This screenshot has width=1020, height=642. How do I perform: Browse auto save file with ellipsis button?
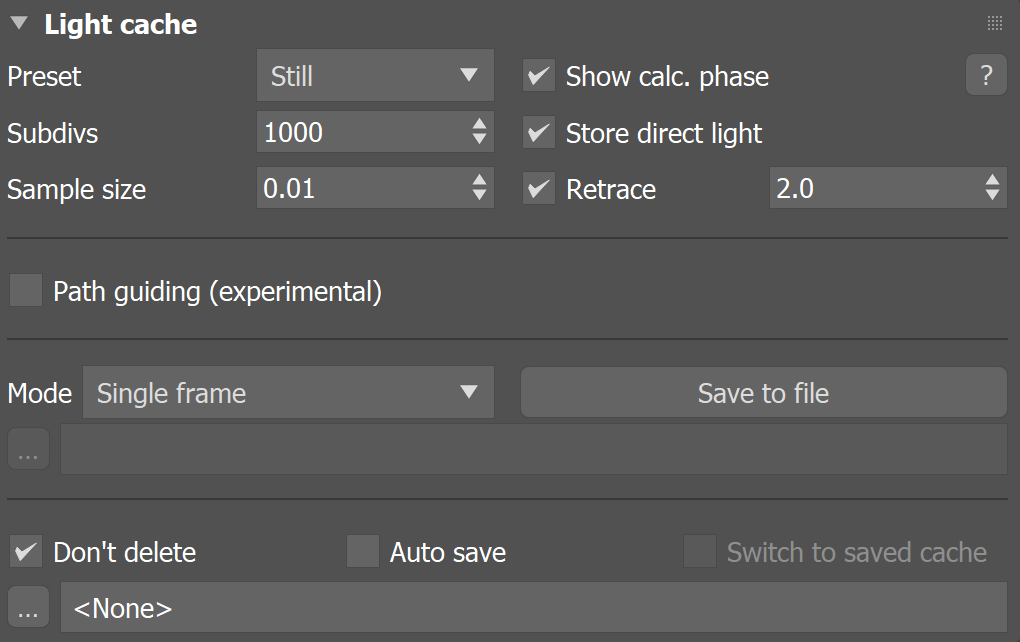[29, 607]
